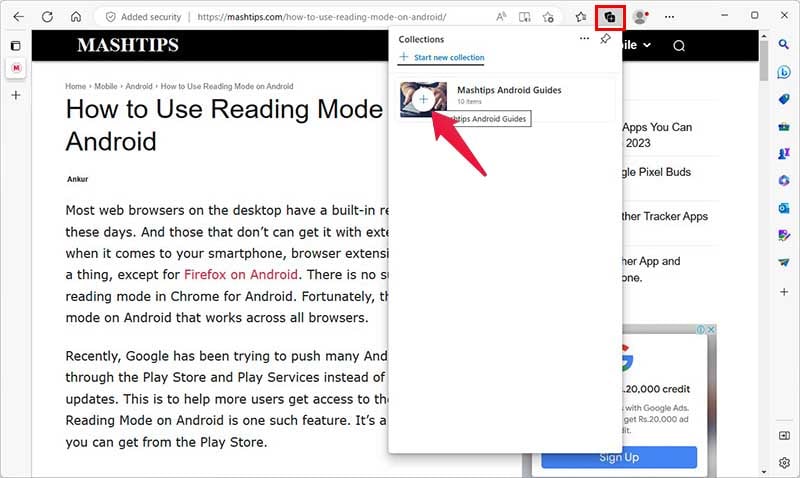800x478 pixels.
Task: Reload the page with refresh icon
Action: point(47,17)
